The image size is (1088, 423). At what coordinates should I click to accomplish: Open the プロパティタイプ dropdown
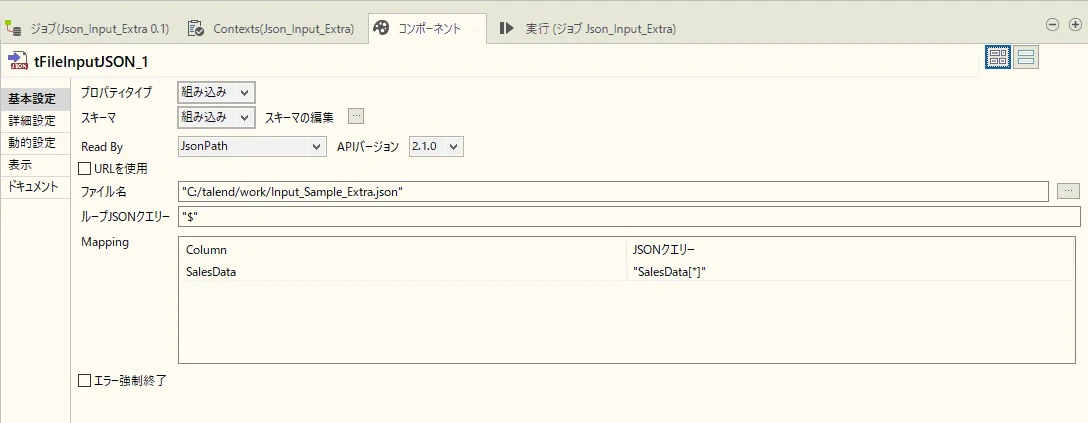pyautogui.click(x=216, y=92)
